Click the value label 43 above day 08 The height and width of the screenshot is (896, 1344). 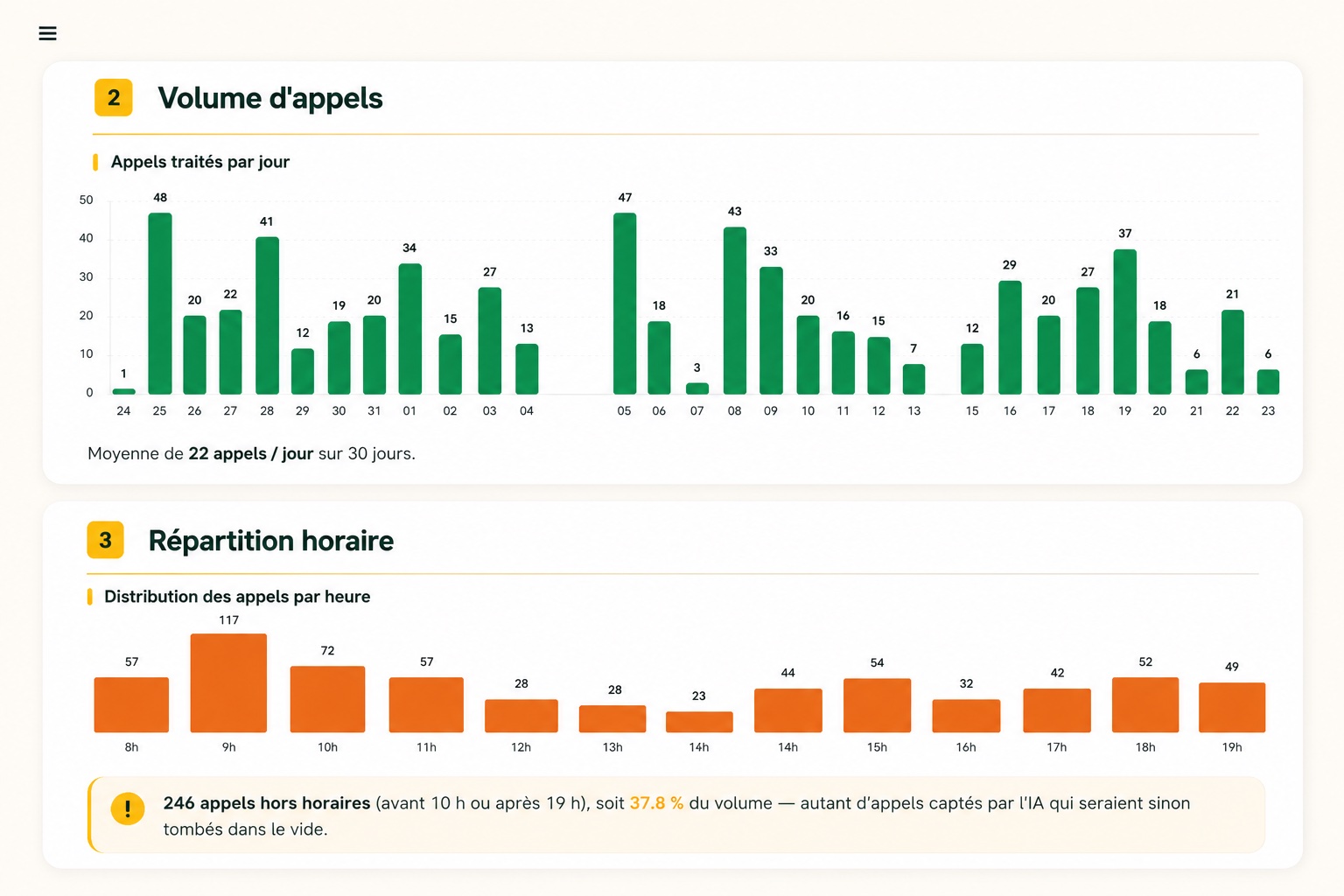click(x=735, y=212)
